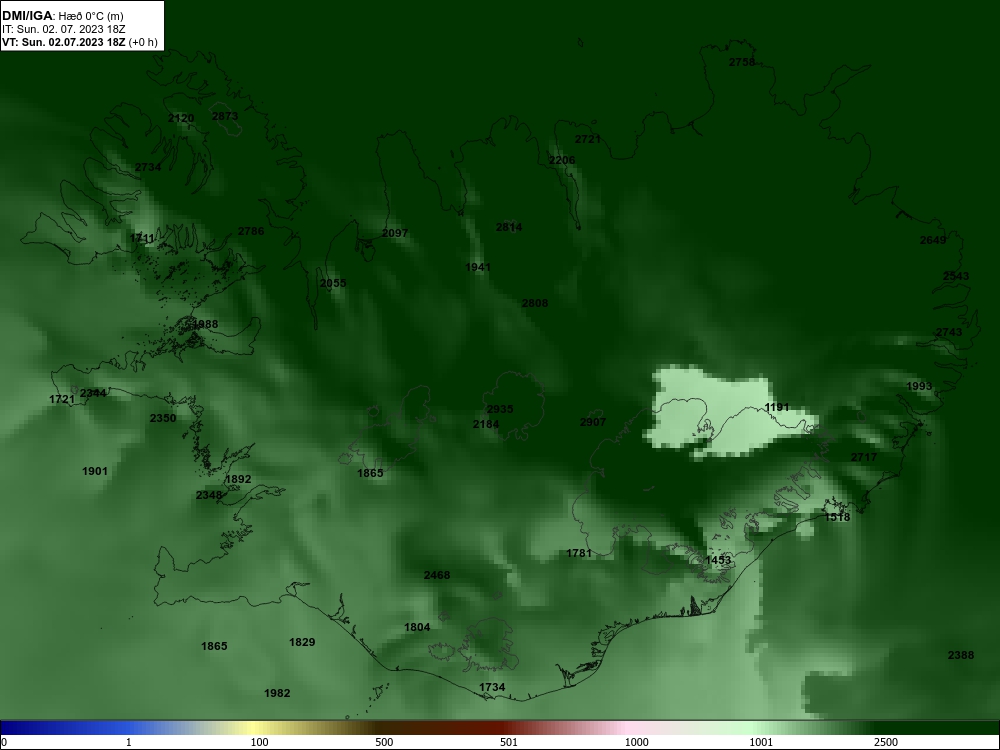Click the 2543 value label

click(956, 276)
